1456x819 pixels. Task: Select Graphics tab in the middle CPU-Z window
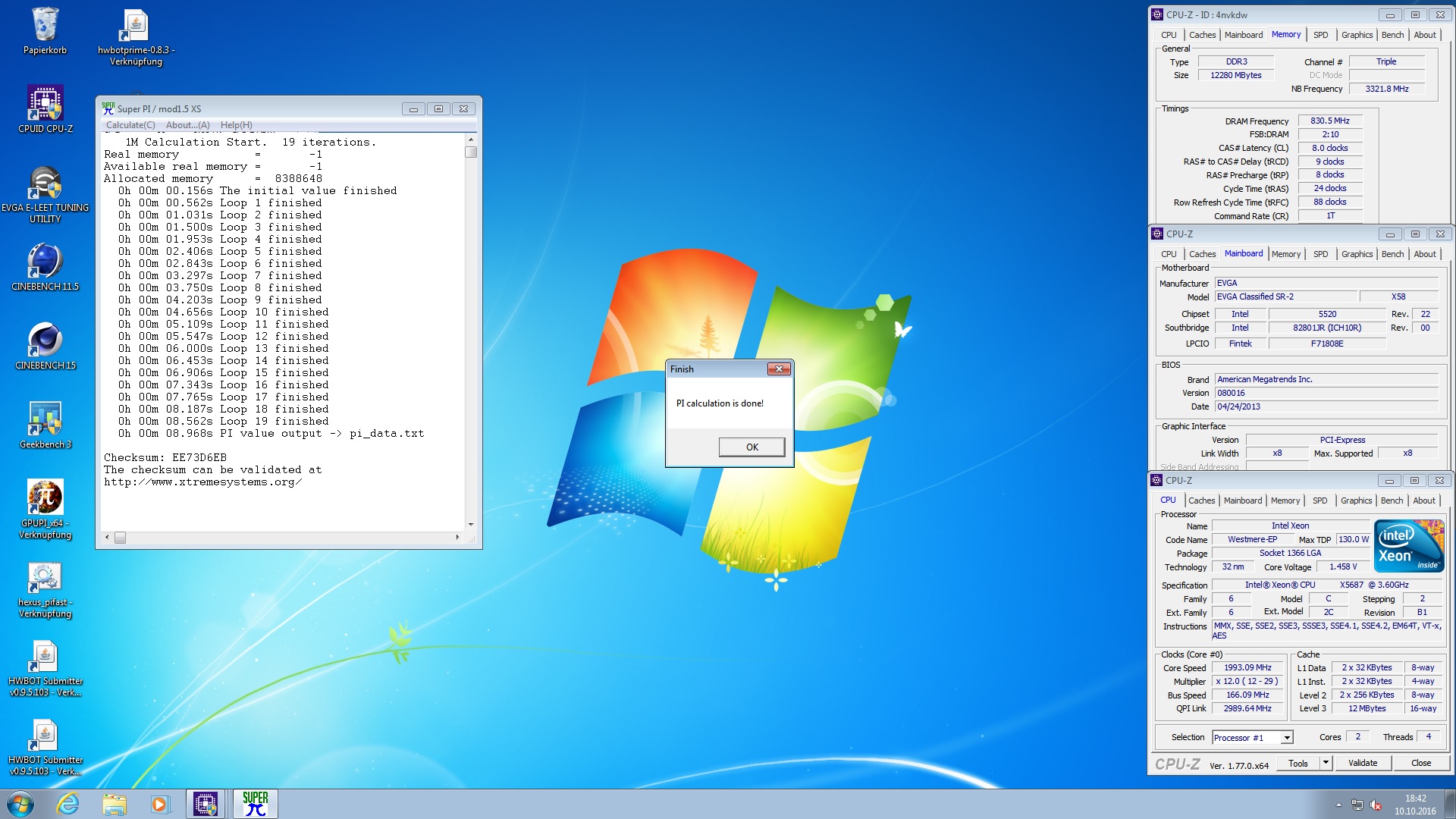click(1357, 254)
